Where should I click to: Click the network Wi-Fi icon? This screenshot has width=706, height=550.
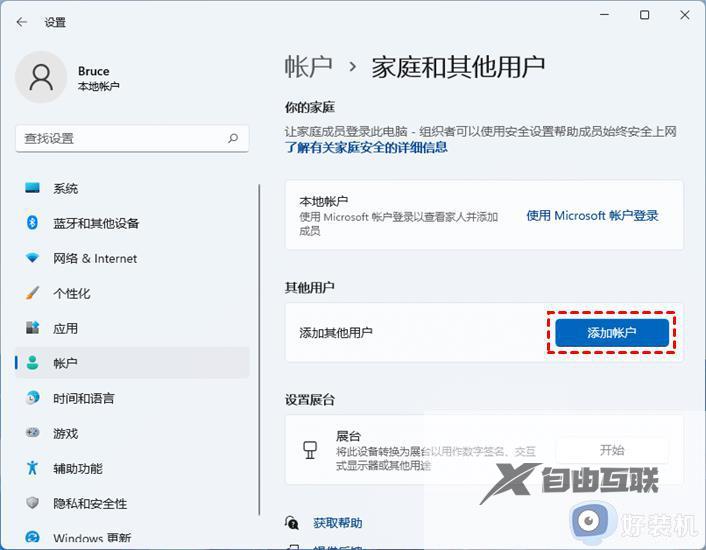[32, 257]
